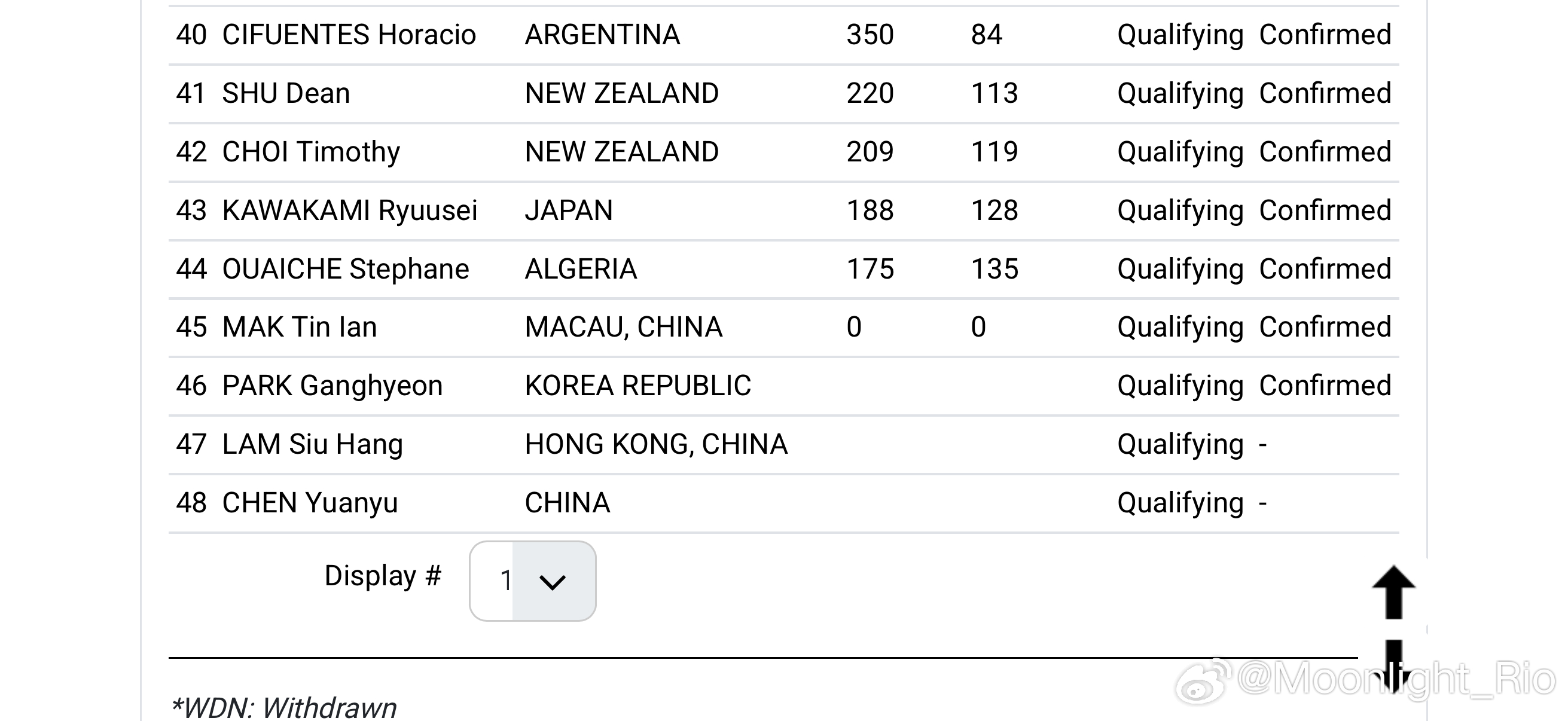Click Qualifying label for CHEN Yuanyu

coord(1180,504)
